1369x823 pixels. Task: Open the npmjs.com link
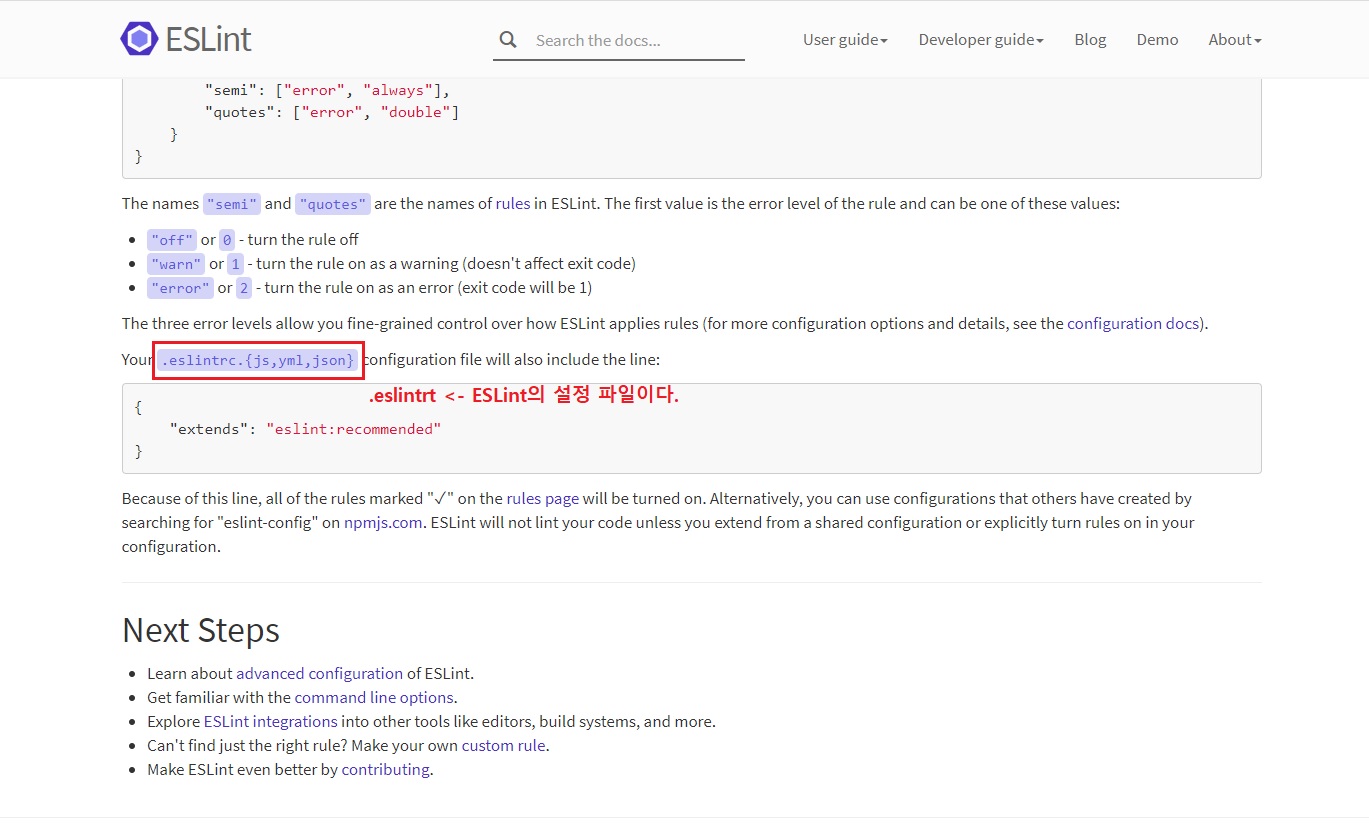(383, 523)
